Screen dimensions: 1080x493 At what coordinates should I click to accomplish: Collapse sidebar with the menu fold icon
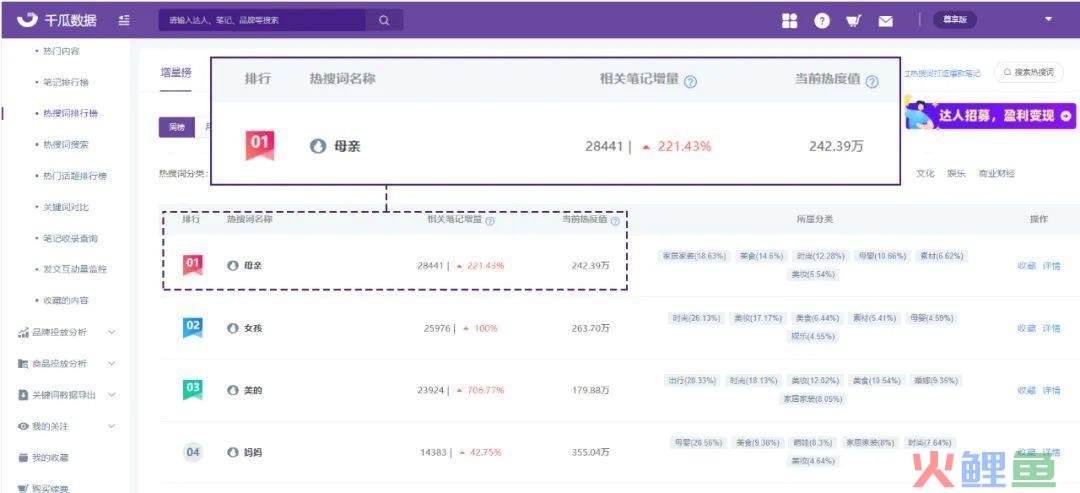[x=123, y=20]
